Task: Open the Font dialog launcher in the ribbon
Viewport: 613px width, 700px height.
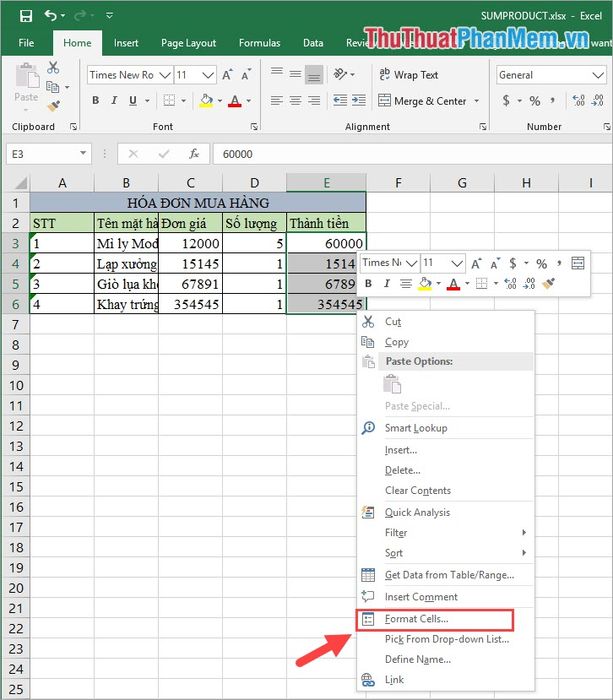Action: (254, 127)
